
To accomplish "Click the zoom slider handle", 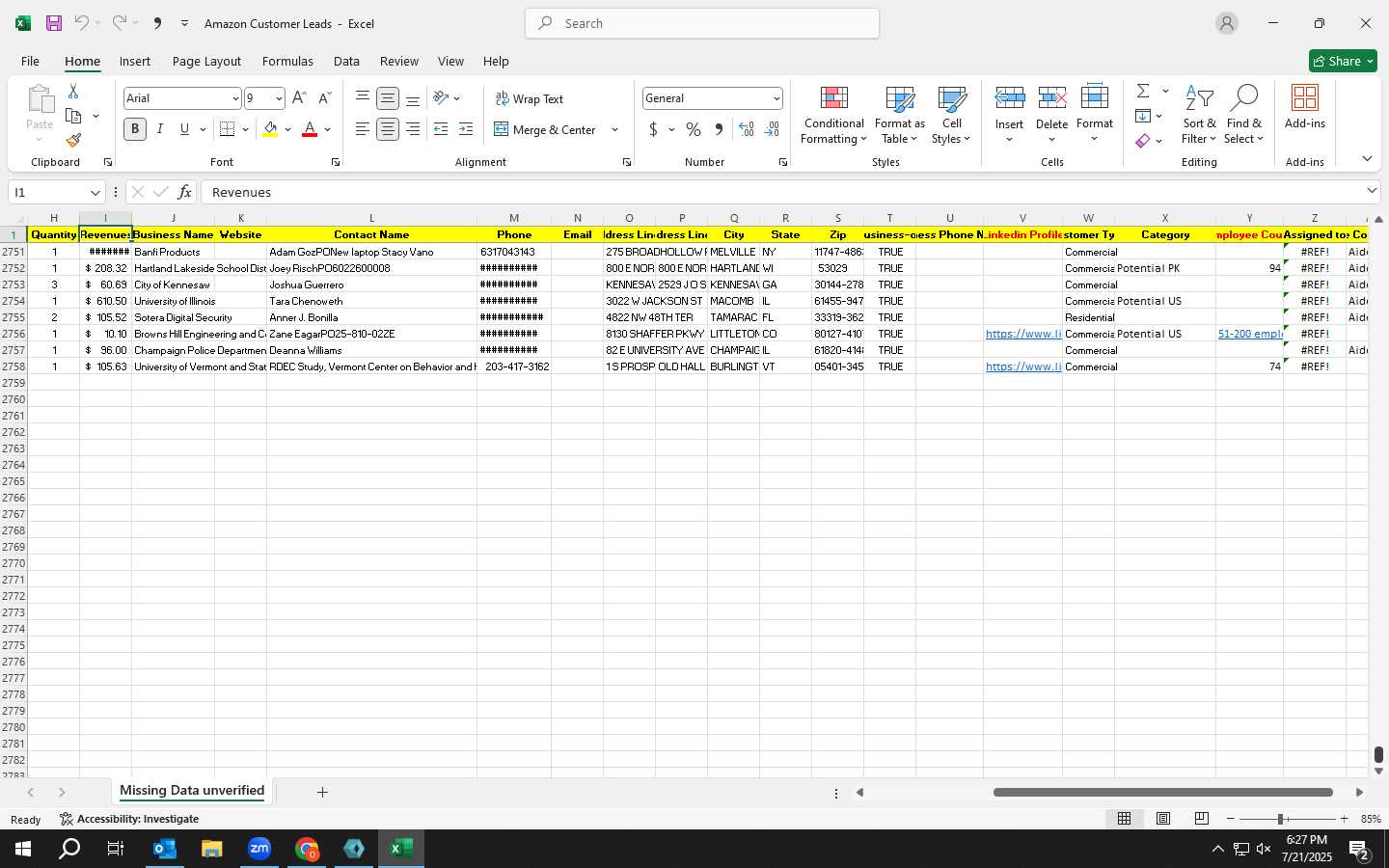I will [1280, 819].
